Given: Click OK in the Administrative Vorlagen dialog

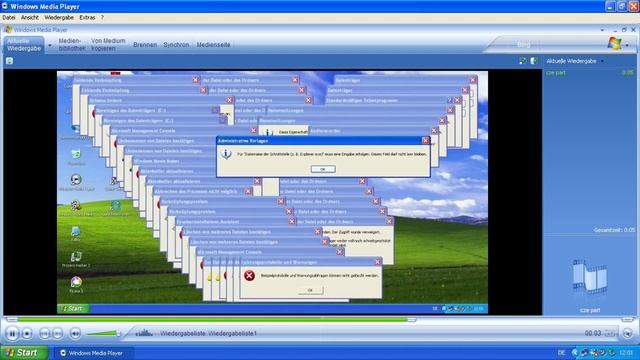Looking at the screenshot, I should [x=323, y=169].
